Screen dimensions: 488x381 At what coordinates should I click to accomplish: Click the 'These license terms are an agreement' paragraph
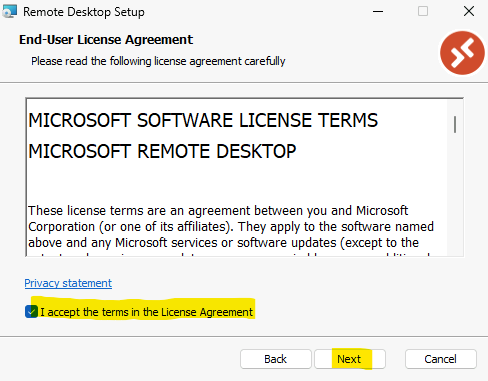(231, 231)
